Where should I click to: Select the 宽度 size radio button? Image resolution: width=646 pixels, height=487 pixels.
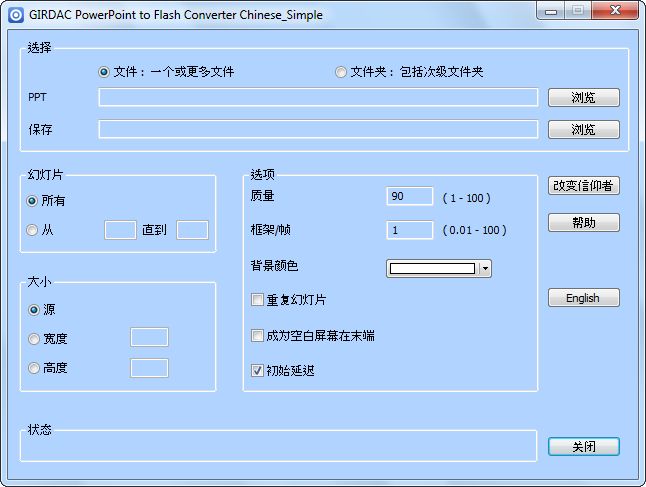(34, 339)
